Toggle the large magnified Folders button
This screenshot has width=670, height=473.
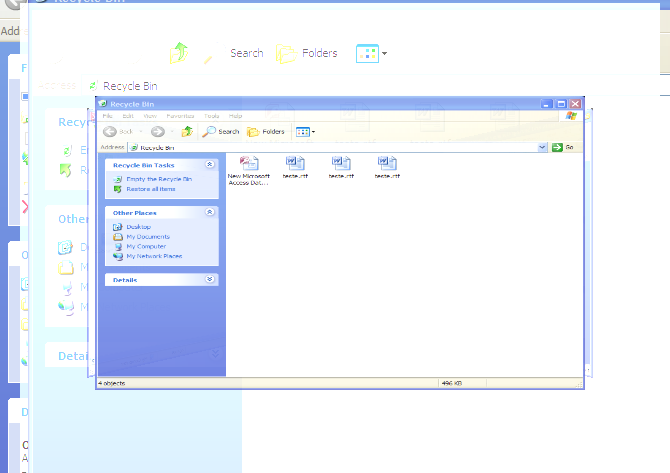(x=307, y=53)
